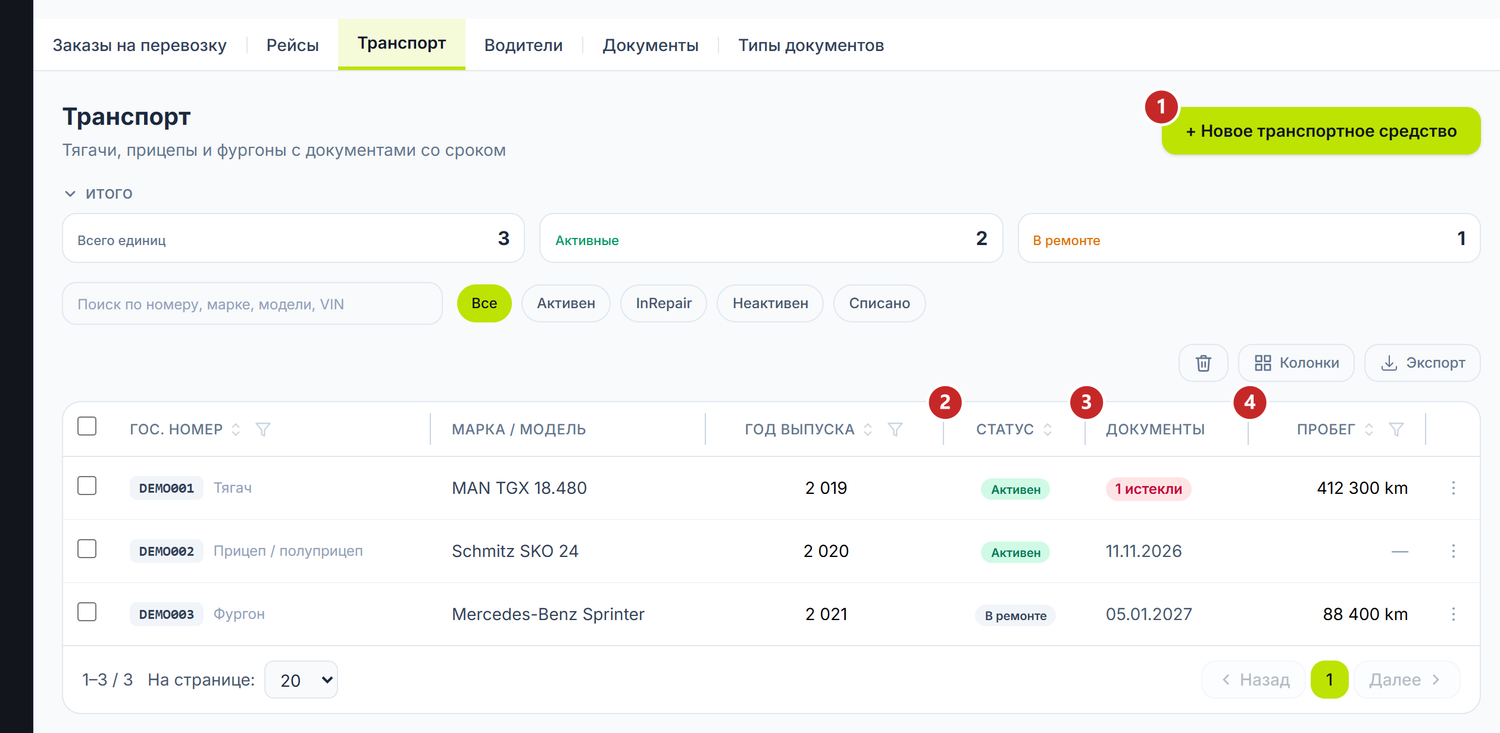Sort by Год выпуска column arrows
1500x733 pixels.
(868, 430)
